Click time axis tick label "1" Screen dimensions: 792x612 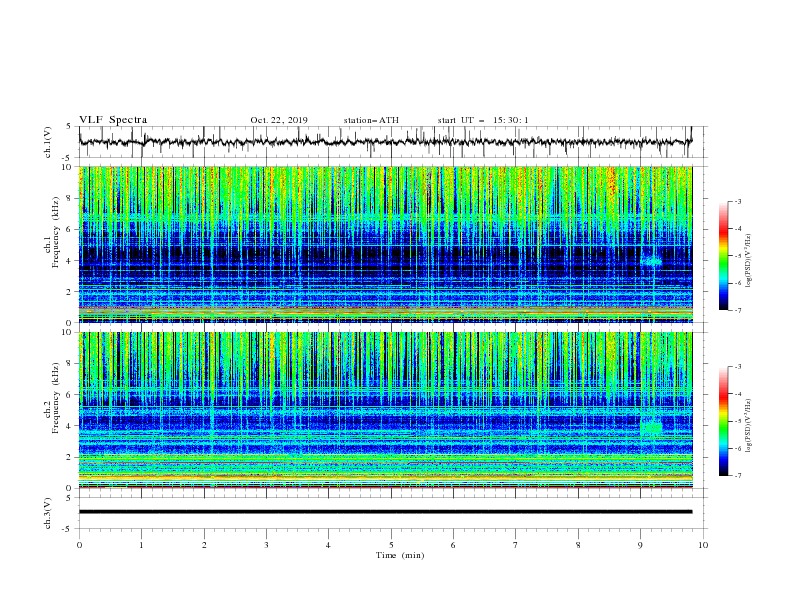(x=141, y=545)
